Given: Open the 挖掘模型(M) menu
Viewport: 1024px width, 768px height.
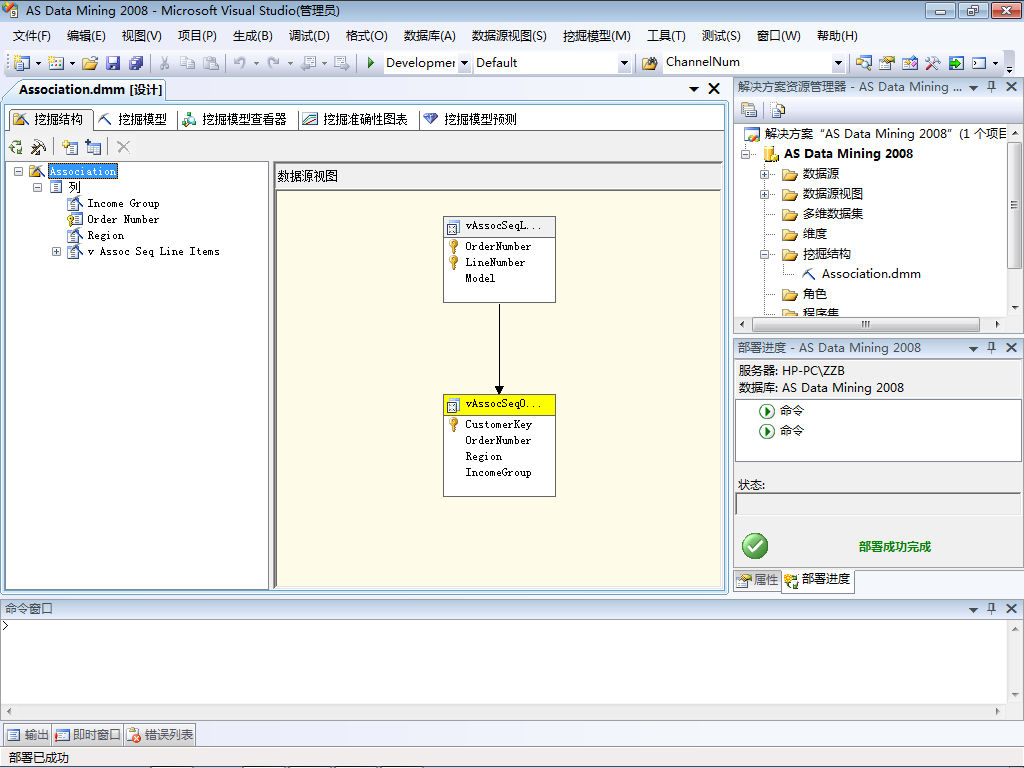Looking at the screenshot, I should tap(596, 36).
